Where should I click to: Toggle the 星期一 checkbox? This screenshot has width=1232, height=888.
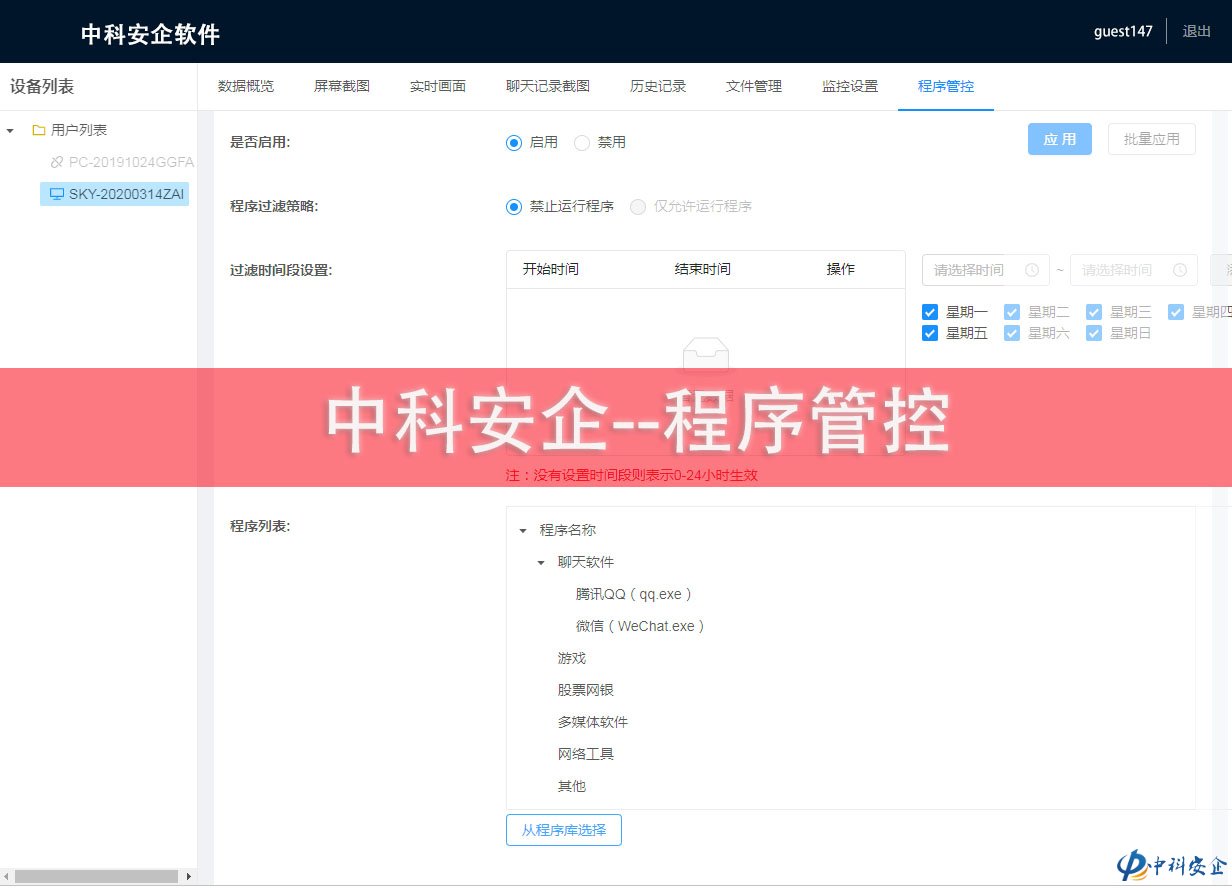tap(930, 312)
